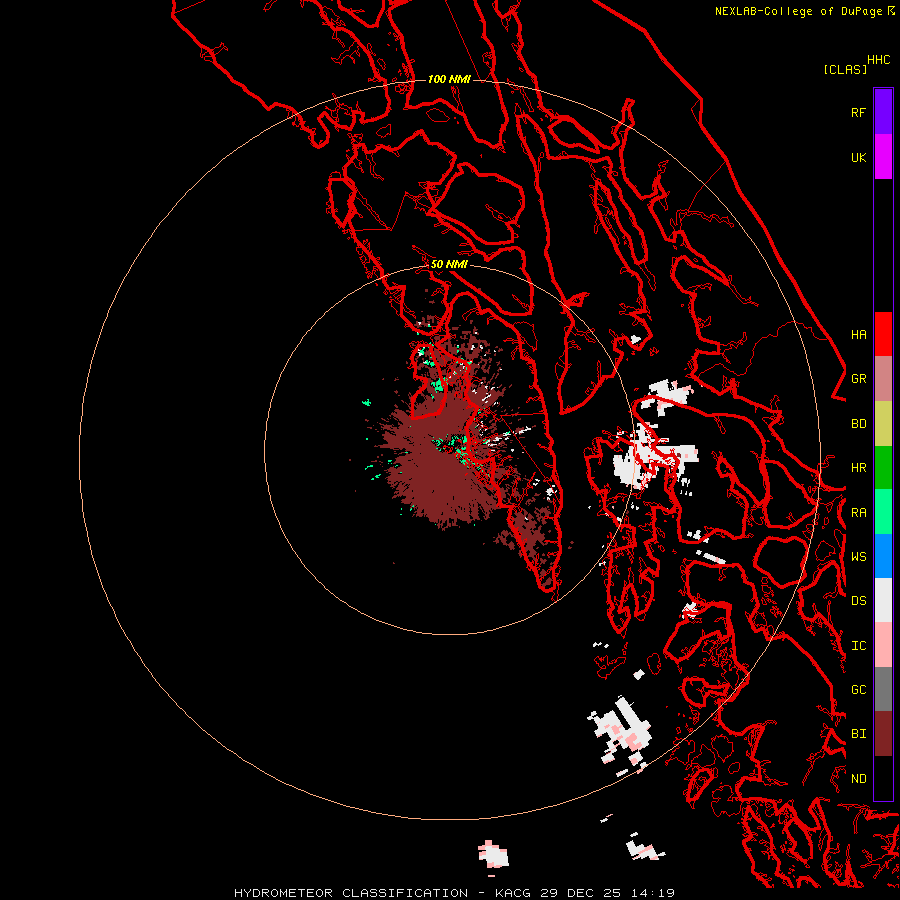Click the GR legend label
900x900 pixels.
(x=858, y=378)
